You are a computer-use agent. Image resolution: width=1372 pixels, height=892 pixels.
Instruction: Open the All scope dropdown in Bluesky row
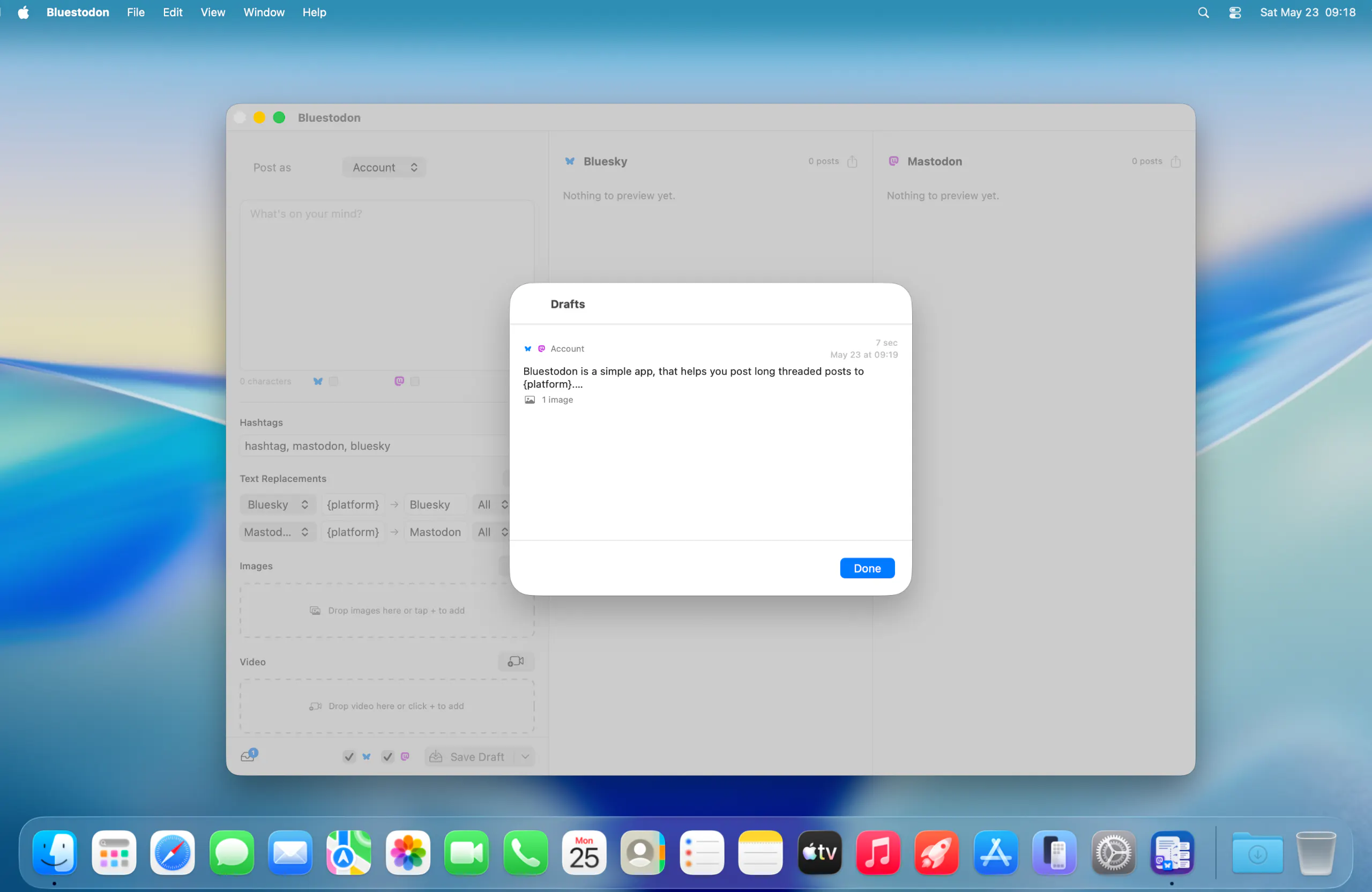tap(492, 504)
